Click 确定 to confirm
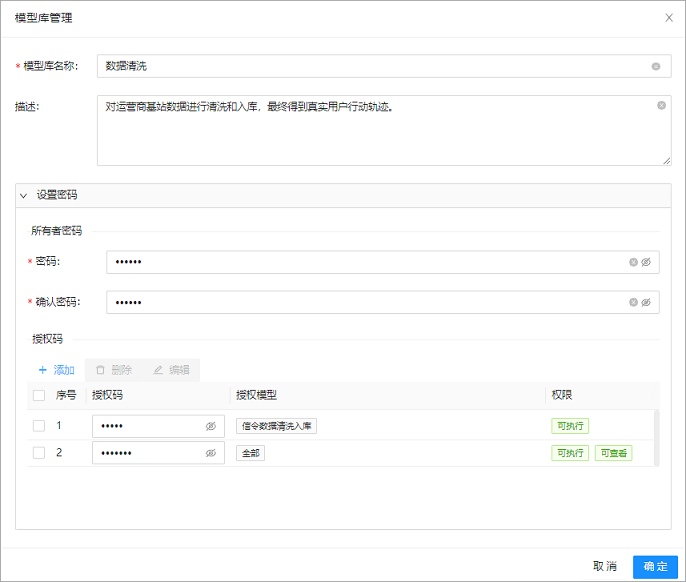 tap(655, 567)
